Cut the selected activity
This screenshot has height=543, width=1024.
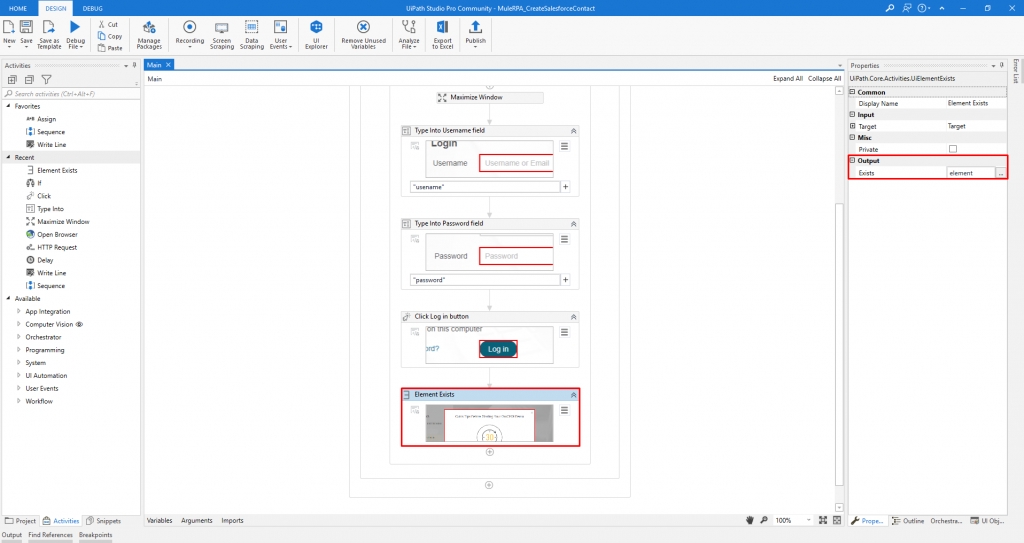click(108, 24)
